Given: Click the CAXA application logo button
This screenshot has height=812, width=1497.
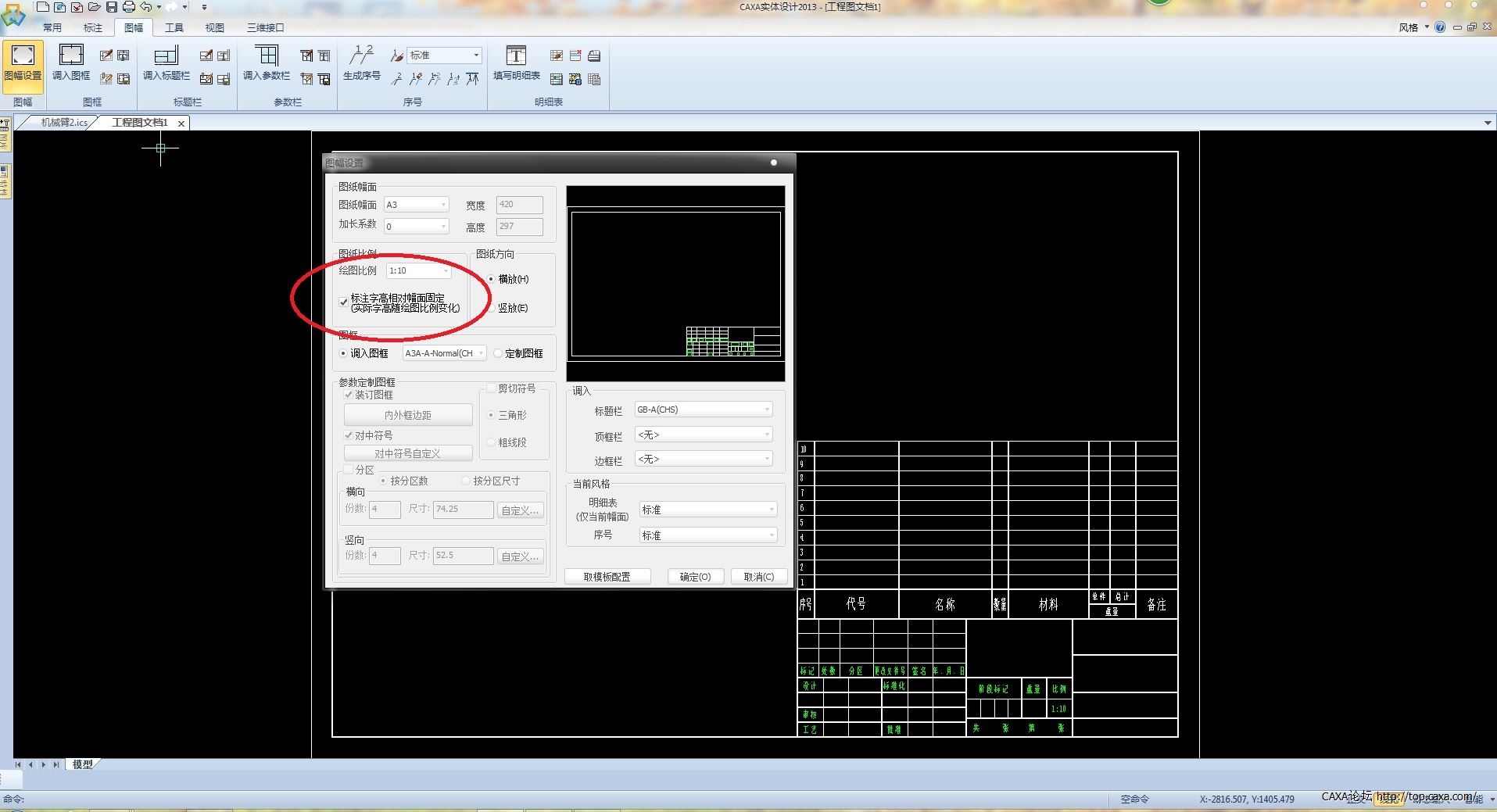Looking at the screenshot, I should (13, 14).
